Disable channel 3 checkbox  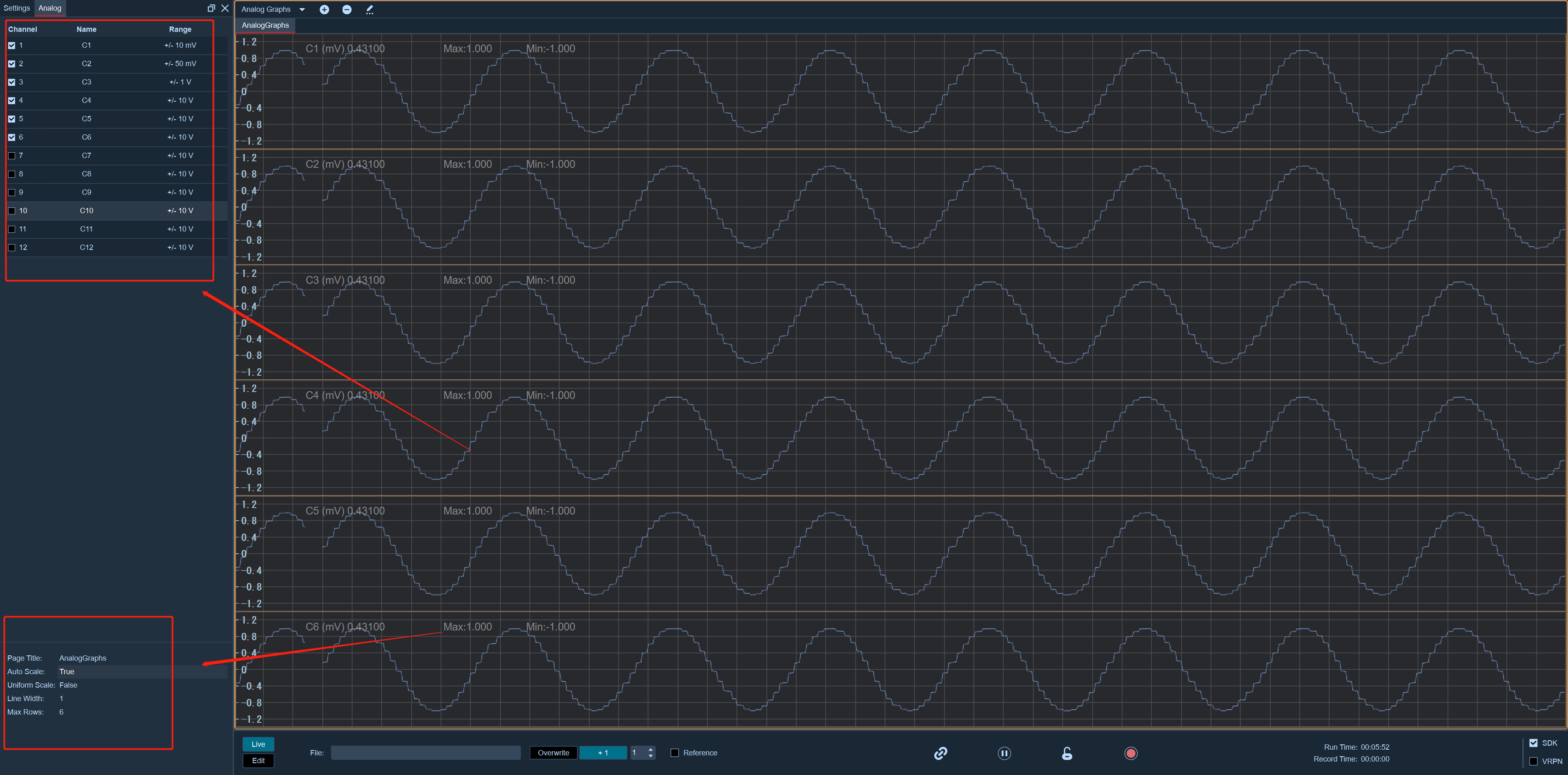pos(11,82)
